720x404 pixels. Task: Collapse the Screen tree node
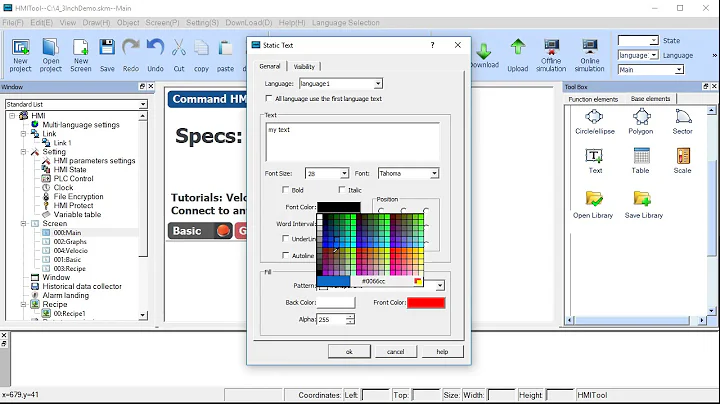[x=23, y=224]
